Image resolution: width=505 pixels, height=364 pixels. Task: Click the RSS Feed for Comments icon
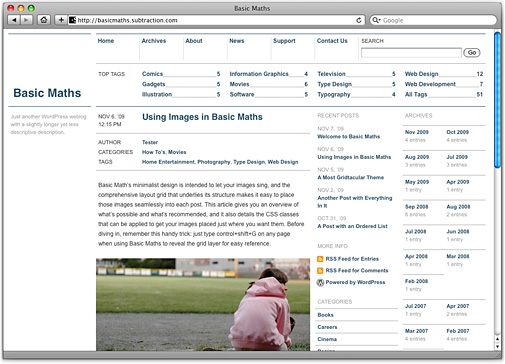pos(320,271)
